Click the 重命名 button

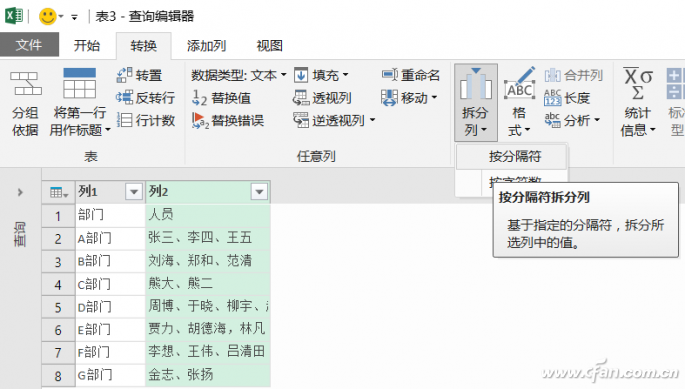(x=410, y=75)
